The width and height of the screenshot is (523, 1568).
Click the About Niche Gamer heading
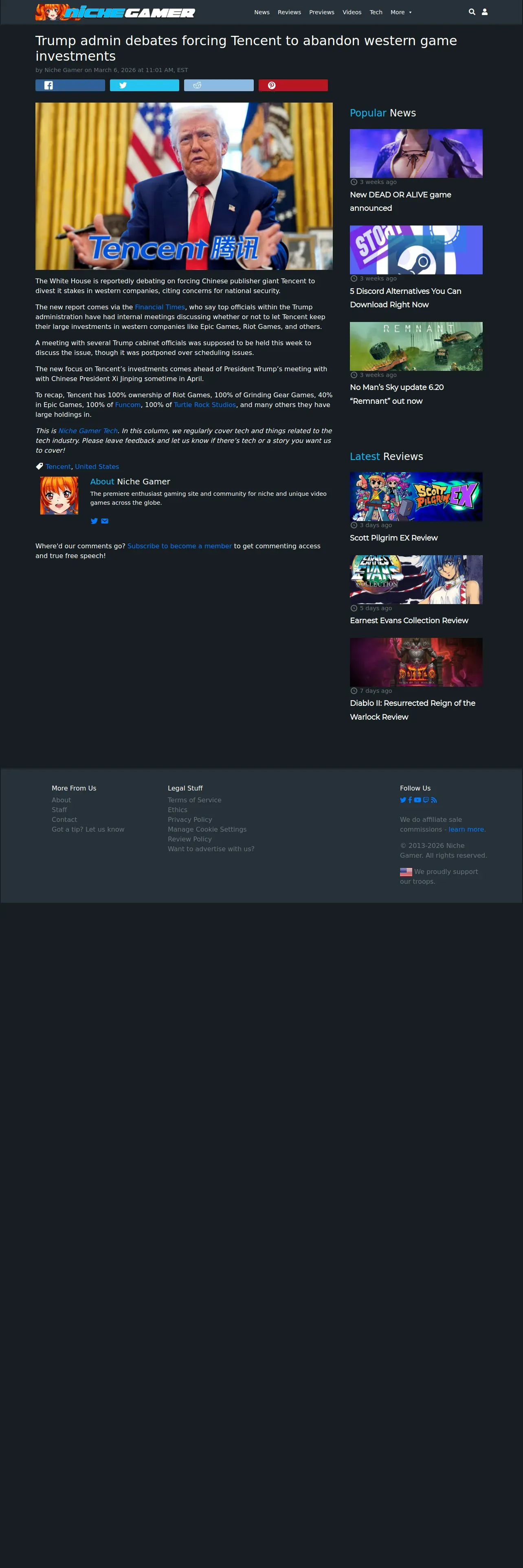click(130, 482)
